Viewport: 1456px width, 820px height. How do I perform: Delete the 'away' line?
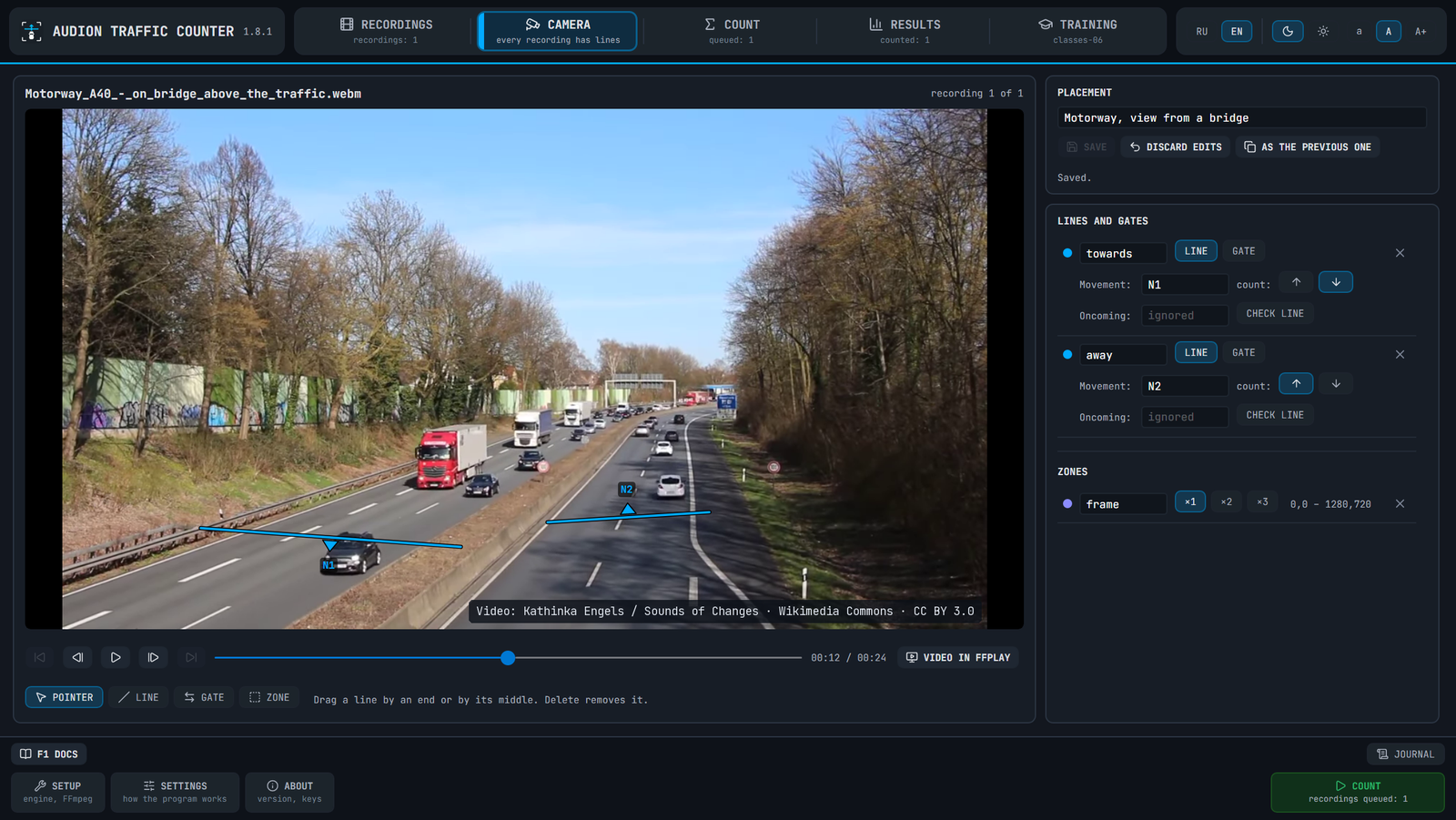point(1400,354)
